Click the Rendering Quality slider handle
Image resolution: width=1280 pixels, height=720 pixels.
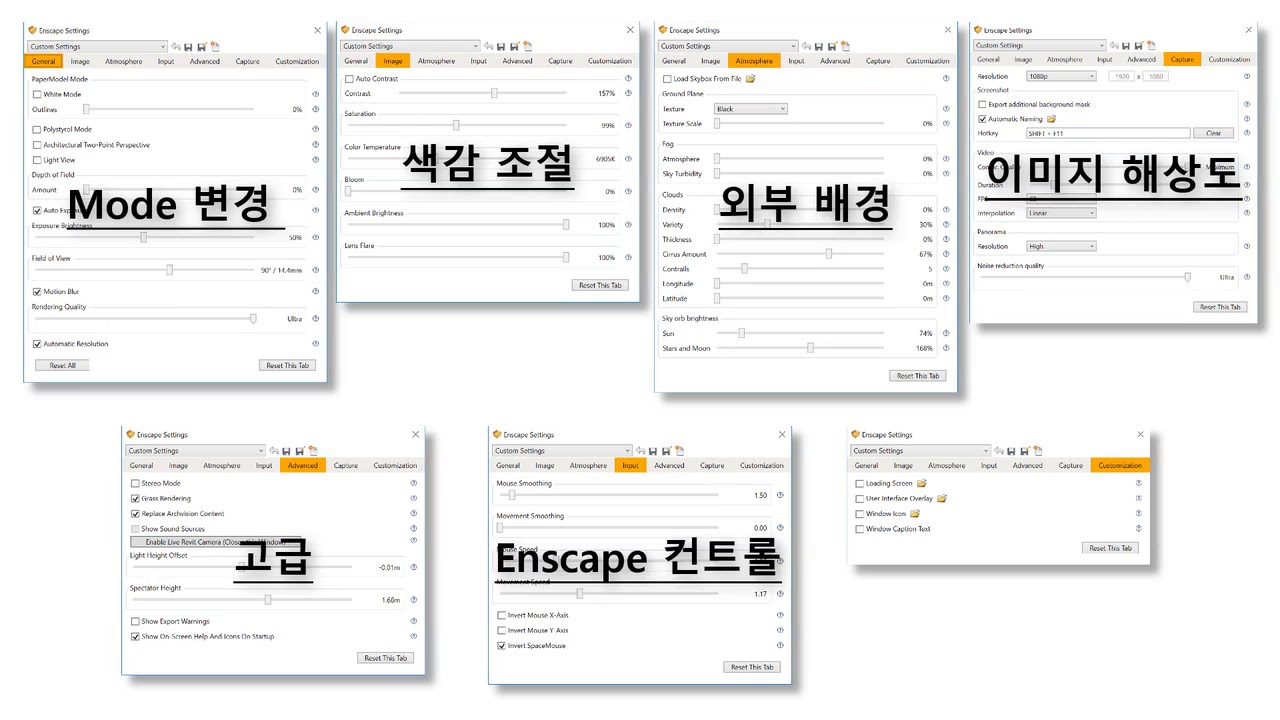click(253, 319)
